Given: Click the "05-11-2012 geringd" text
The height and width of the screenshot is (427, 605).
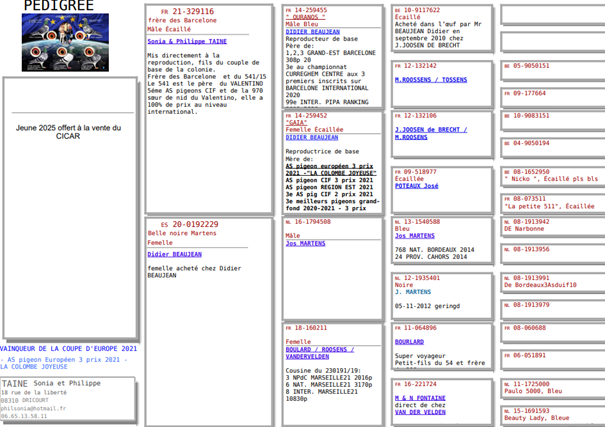Looking at the screenshot, I should tap(427, 306).
